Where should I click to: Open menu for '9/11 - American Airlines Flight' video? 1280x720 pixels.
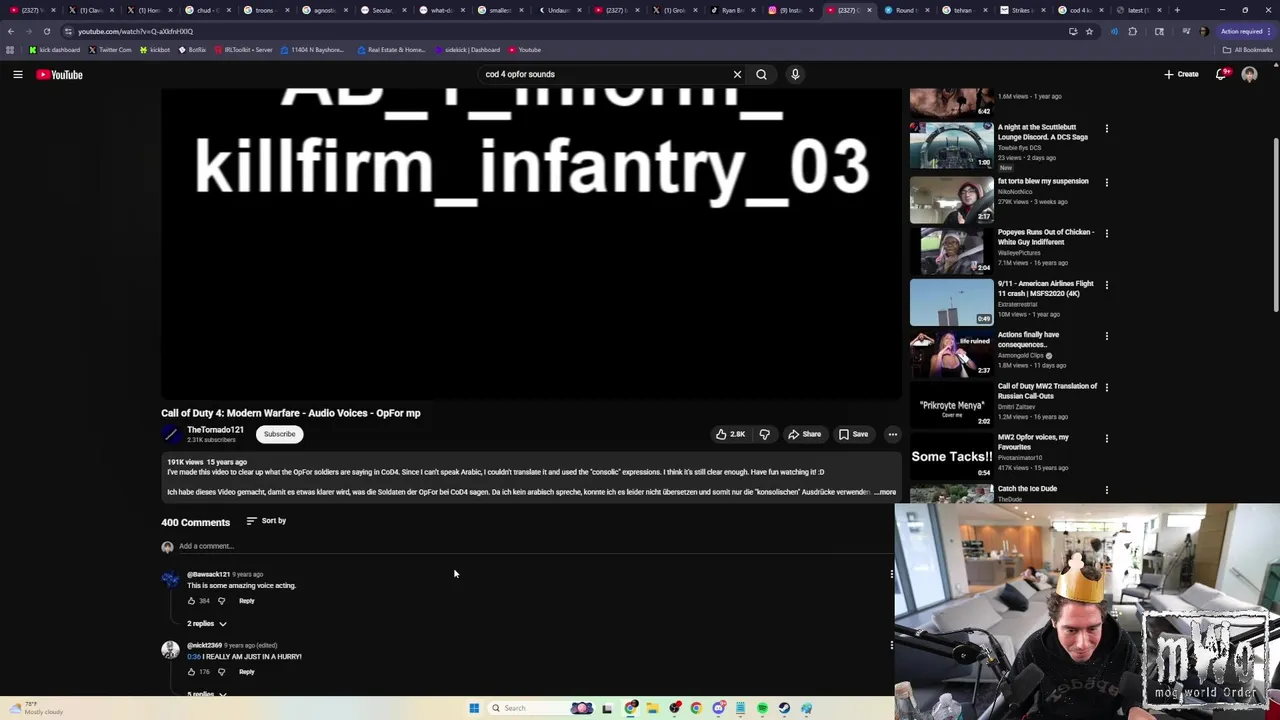coord(1106,284)
